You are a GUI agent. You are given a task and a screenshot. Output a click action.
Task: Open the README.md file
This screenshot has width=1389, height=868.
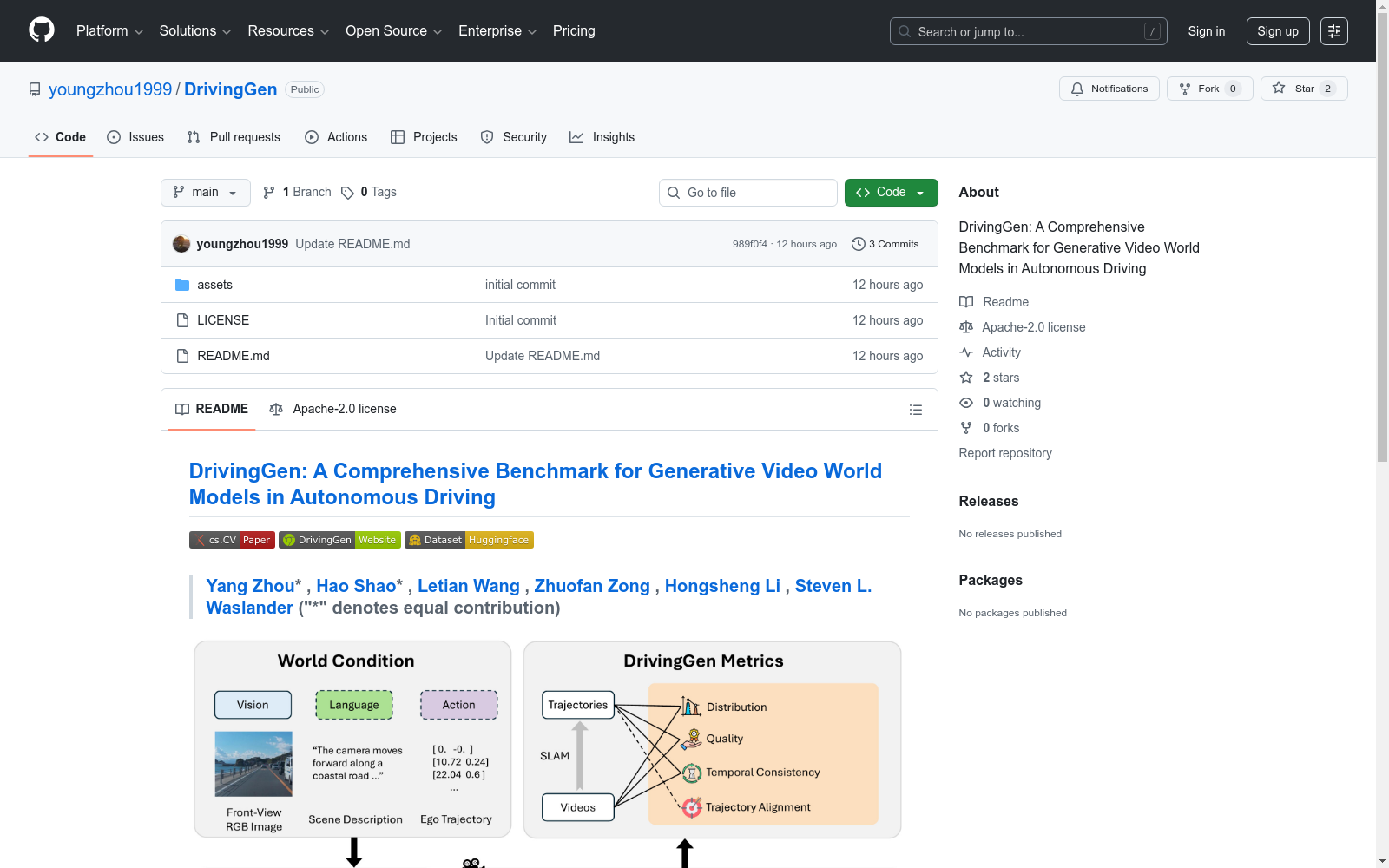[234, 356]
